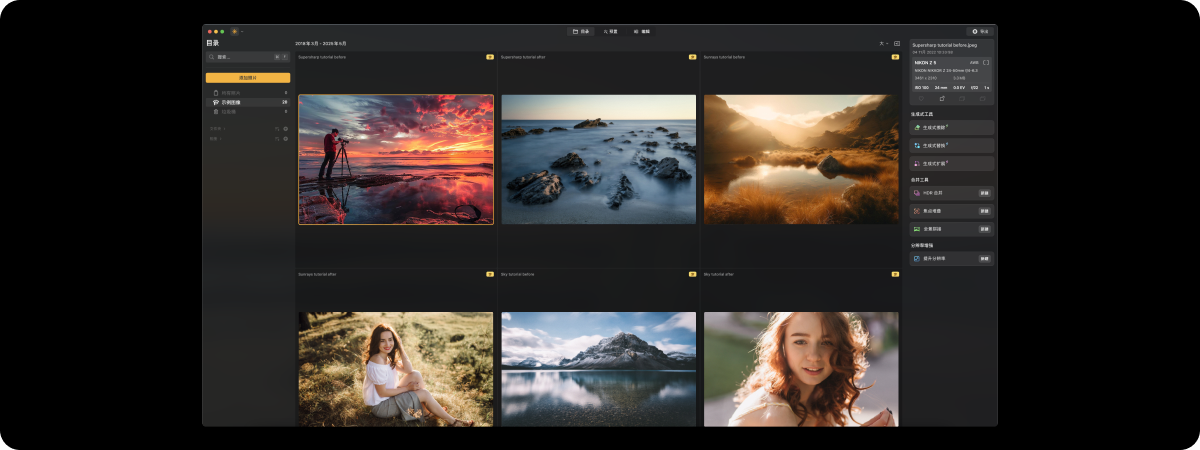Favorite the photo with heart icon
Screen dimensions: 1200x450
click(921, 99)
